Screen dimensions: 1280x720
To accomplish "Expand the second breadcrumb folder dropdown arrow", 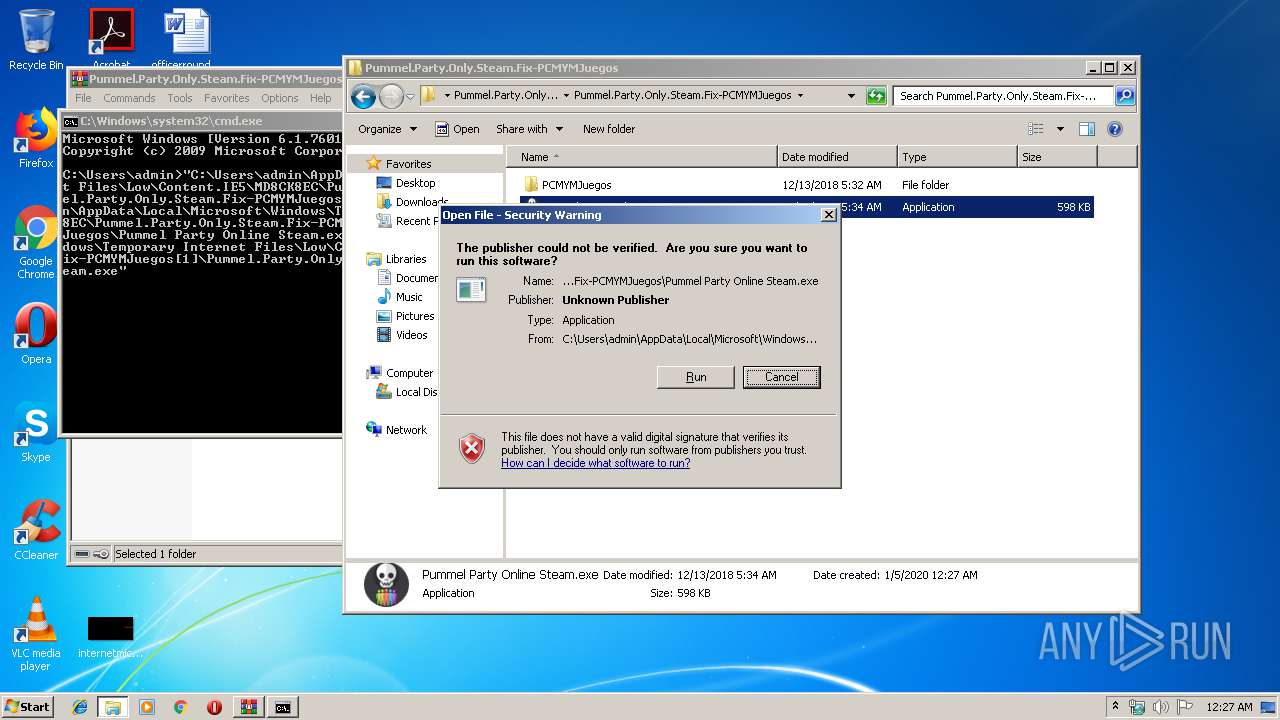I will tap(800, 96).
